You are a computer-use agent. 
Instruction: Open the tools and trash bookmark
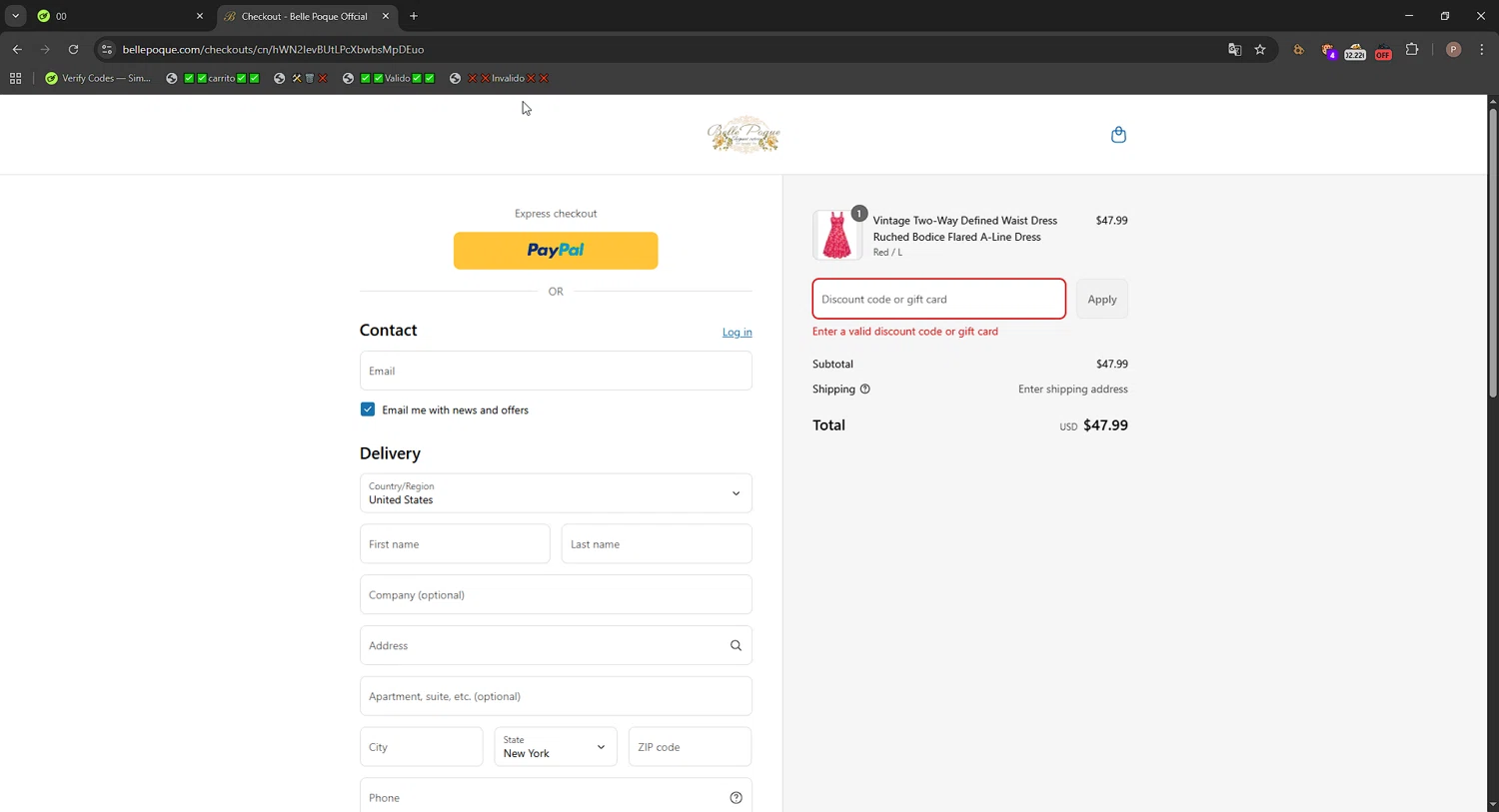[301, 78]
